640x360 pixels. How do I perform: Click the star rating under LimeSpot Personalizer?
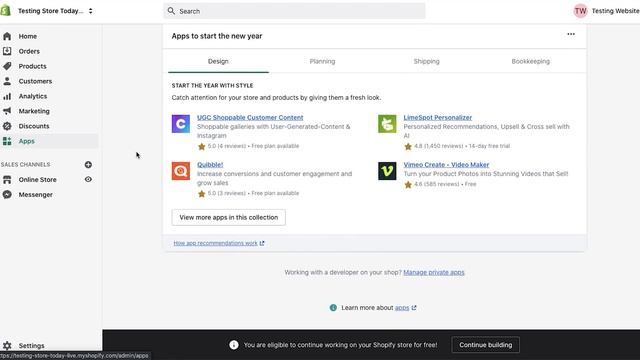[x=408, y=147]
